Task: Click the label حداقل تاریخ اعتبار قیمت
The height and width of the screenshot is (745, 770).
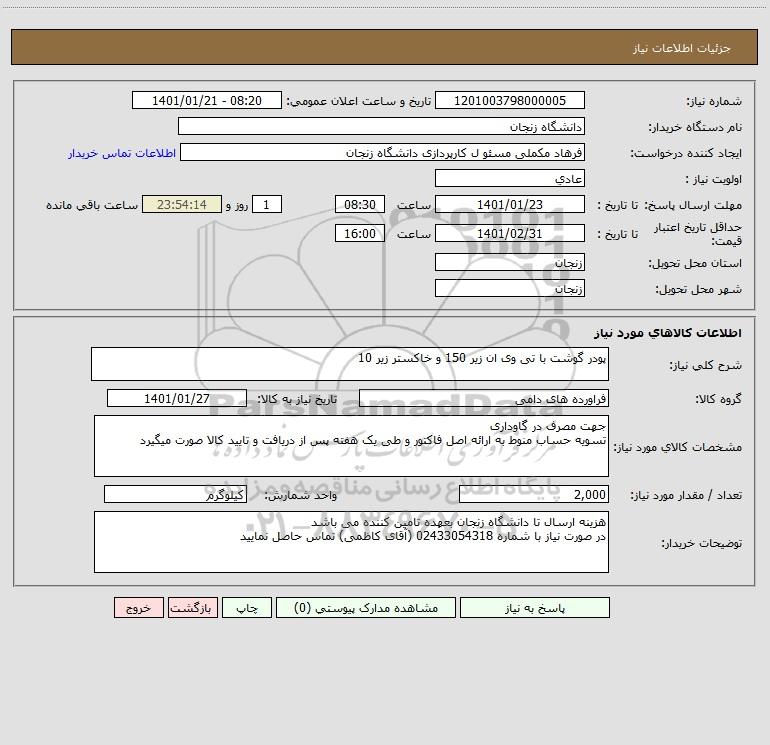Action: [x=697, y=234]
